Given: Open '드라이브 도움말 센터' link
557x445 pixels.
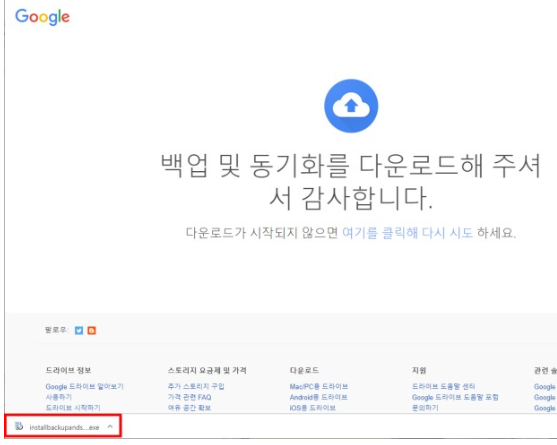Looking at the screenshot, I should point(443,386).
